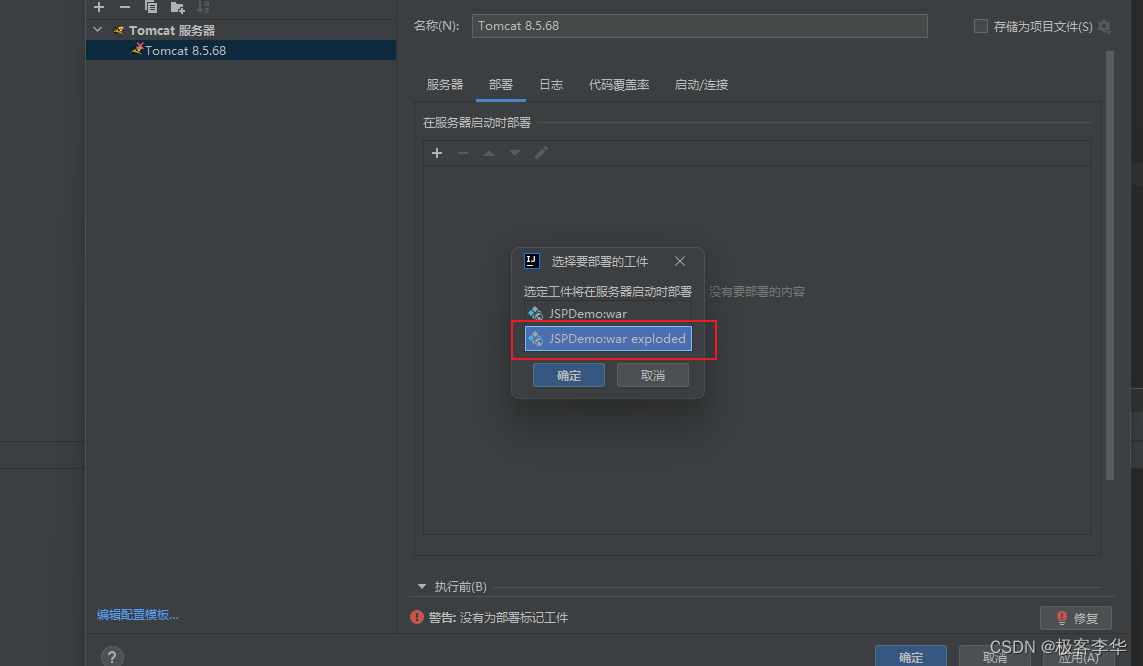This screenshot has width=1143, height=666.
Task: Open 编辑配置模板... link
Action: click(138, 615)
